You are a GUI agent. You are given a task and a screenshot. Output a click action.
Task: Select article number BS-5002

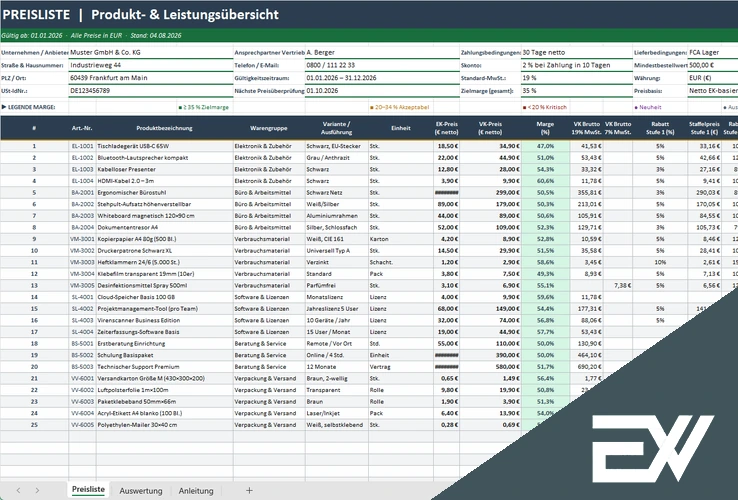coord(82,355)
